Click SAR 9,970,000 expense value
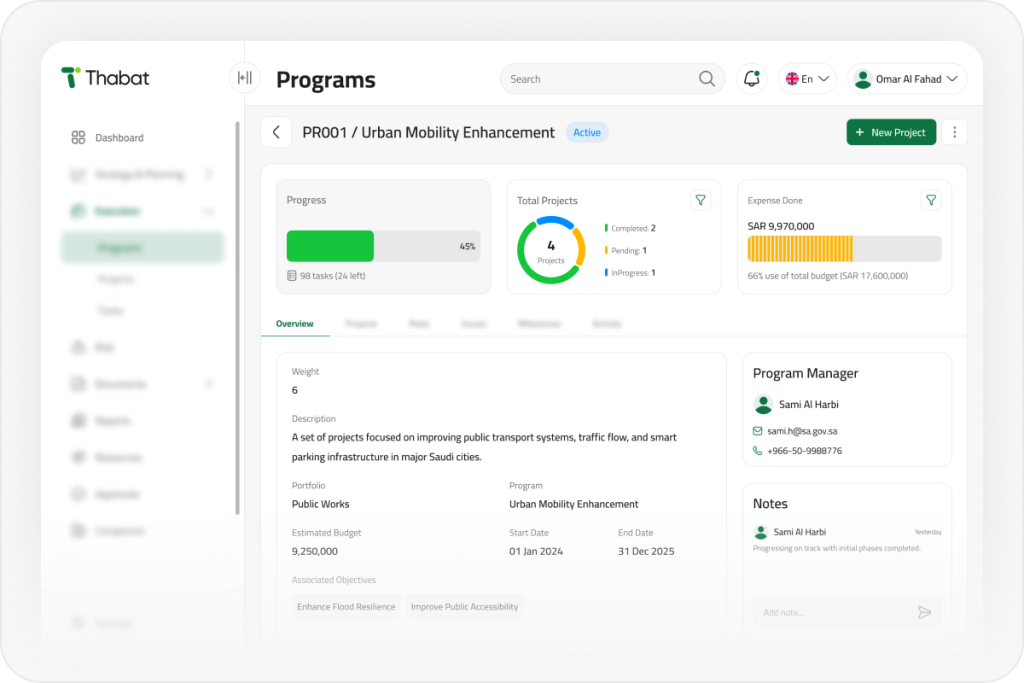This screenshot has height=683, width=1024. [x=781, y=226]
